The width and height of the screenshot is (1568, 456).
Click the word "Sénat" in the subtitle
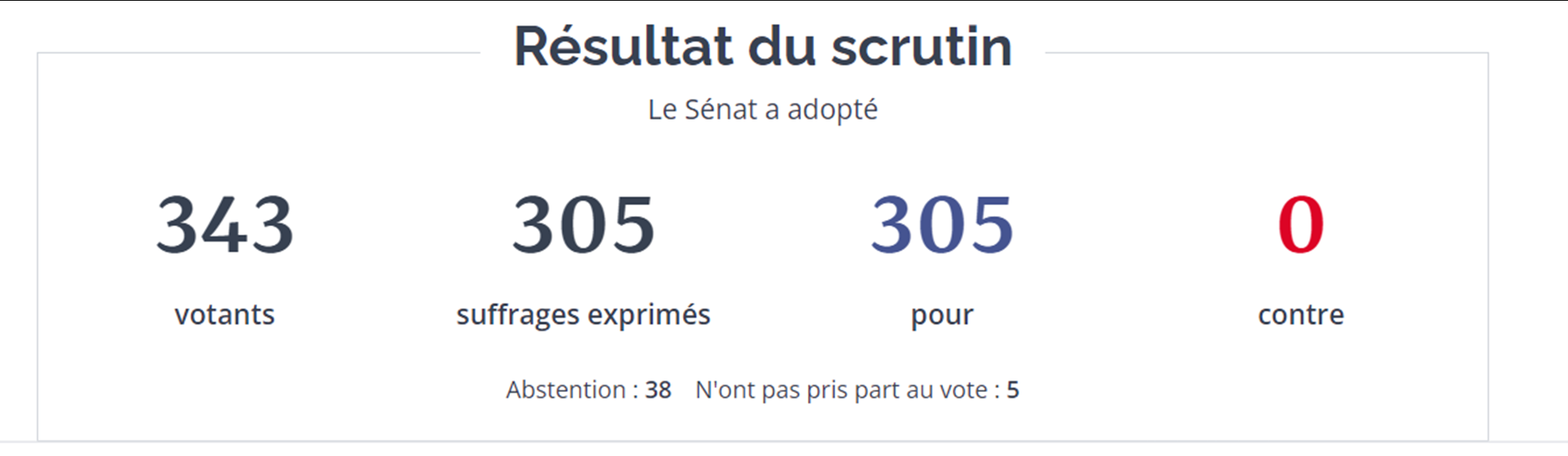[x=721, y=110]
